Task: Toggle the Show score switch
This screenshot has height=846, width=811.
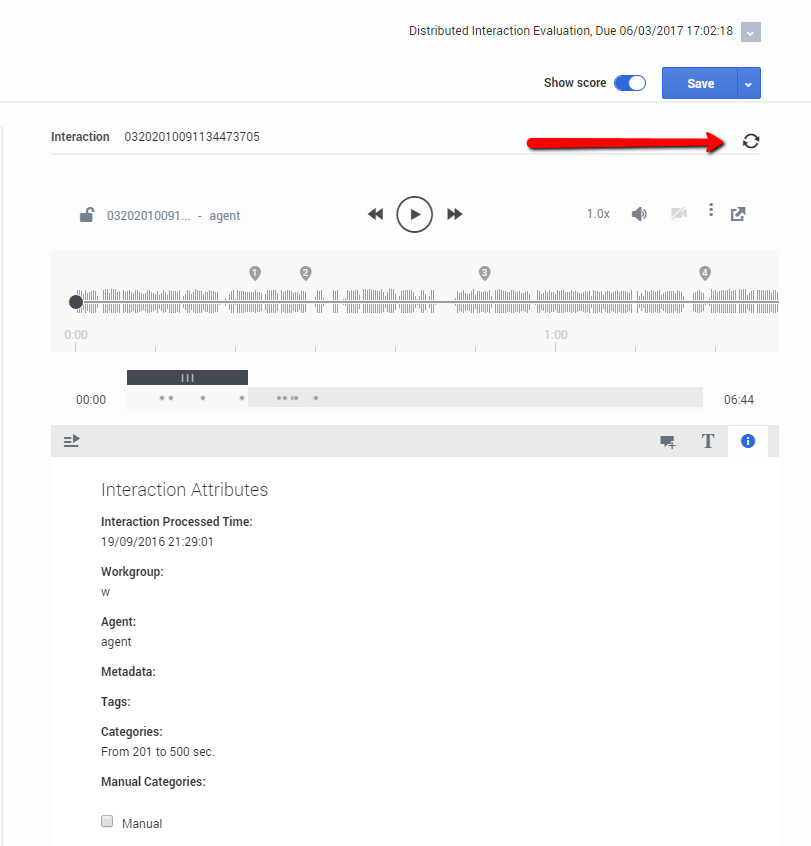Action: coord(630,83)
